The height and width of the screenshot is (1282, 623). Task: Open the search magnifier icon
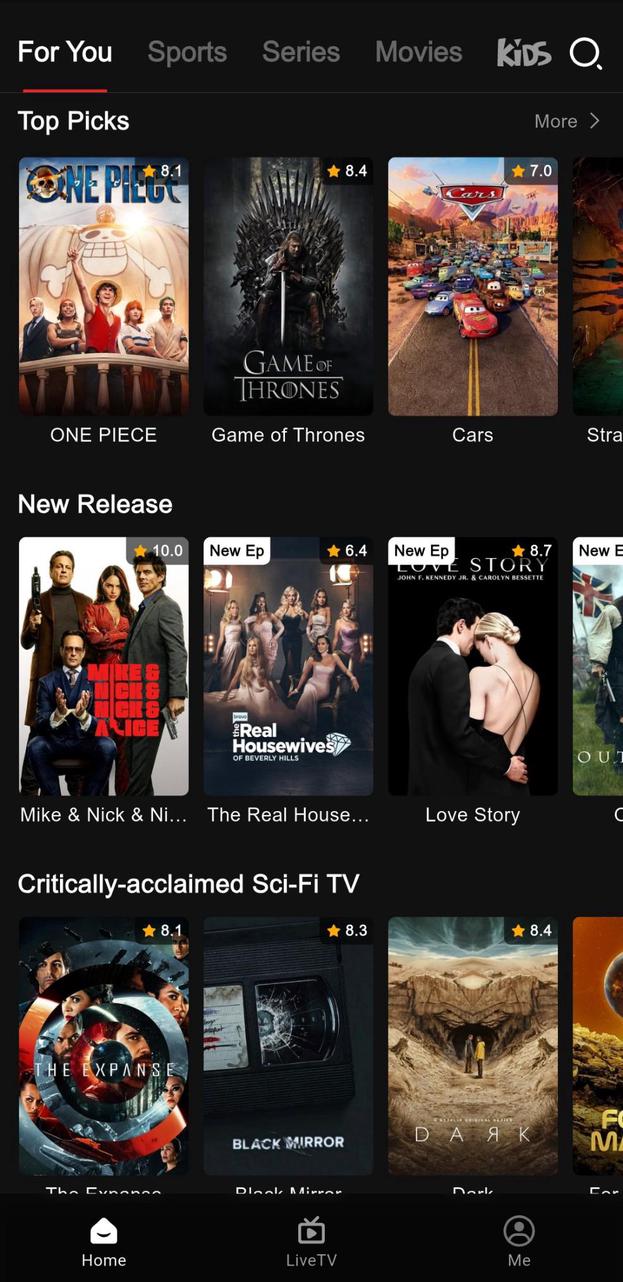click(586, 53)
